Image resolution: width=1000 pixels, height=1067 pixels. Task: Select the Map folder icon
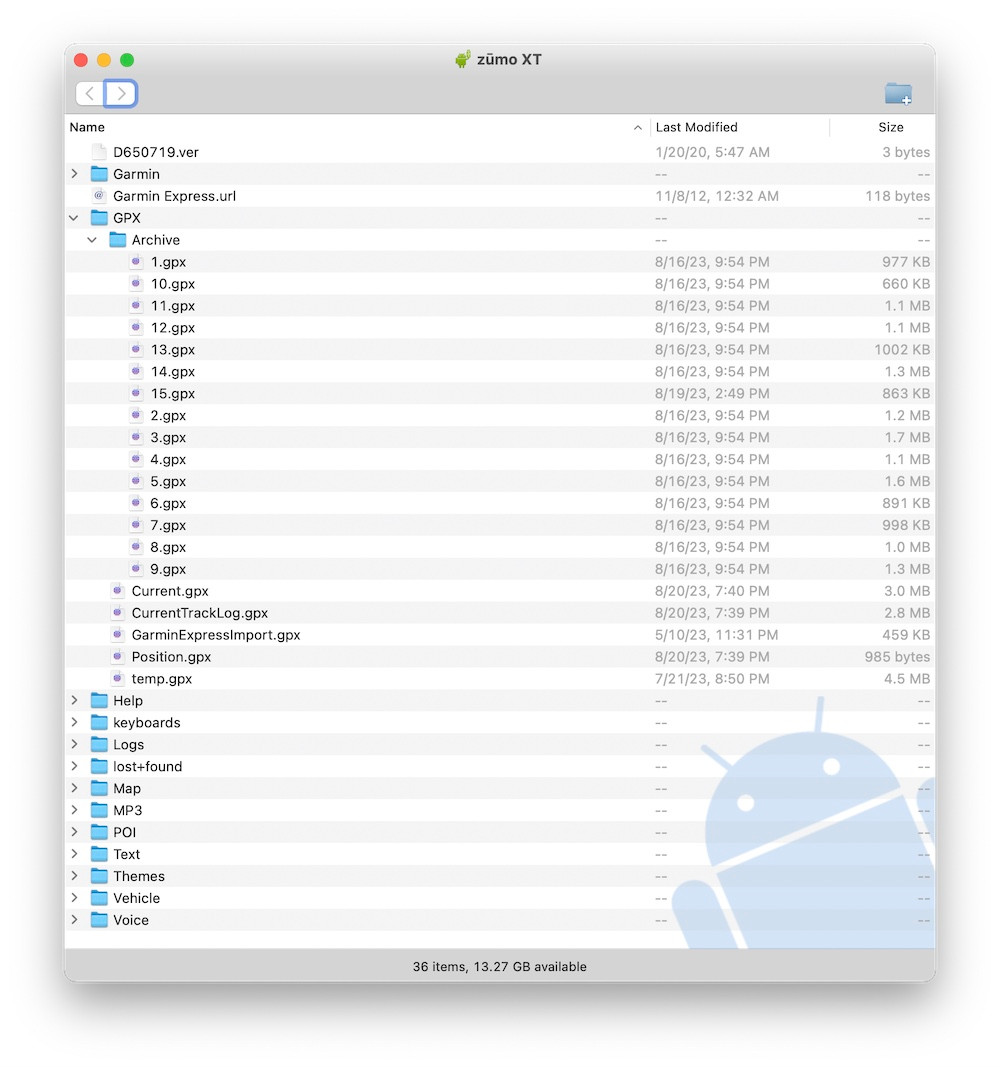[99, 788]
